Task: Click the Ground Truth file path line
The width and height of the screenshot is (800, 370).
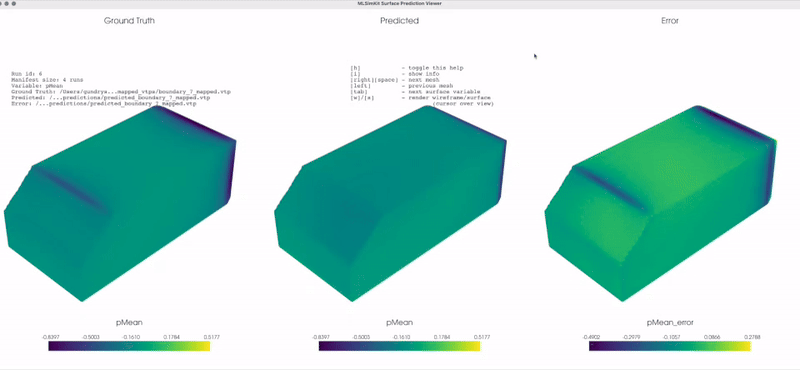Action: coord(120,92)
